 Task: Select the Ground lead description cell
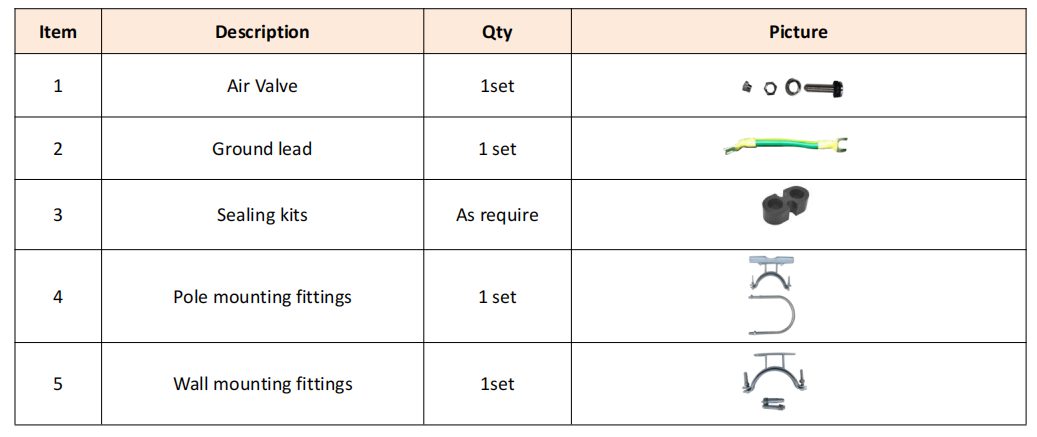pos(262,149)
